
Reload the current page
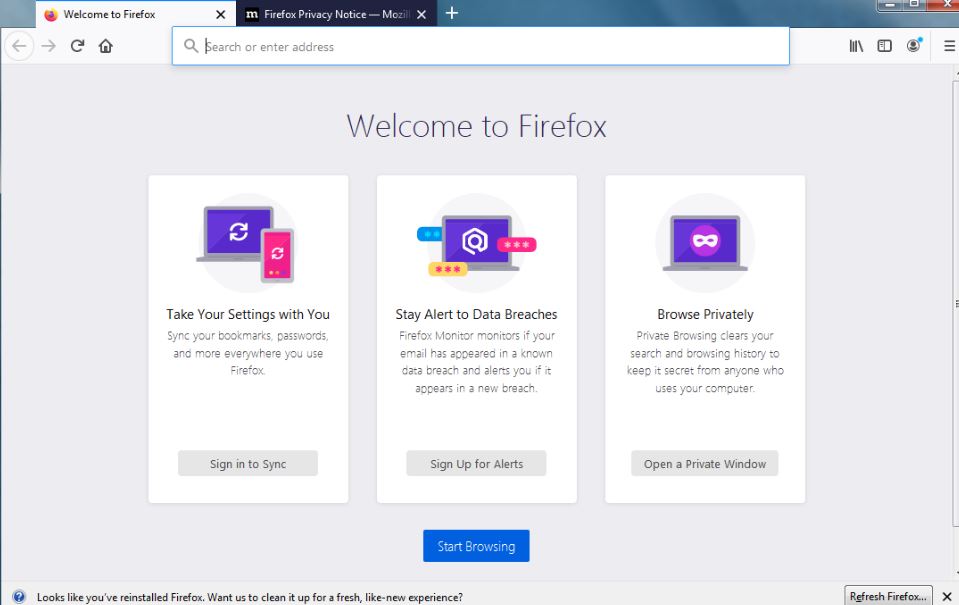pyautogui.click(x=77, y=46)
